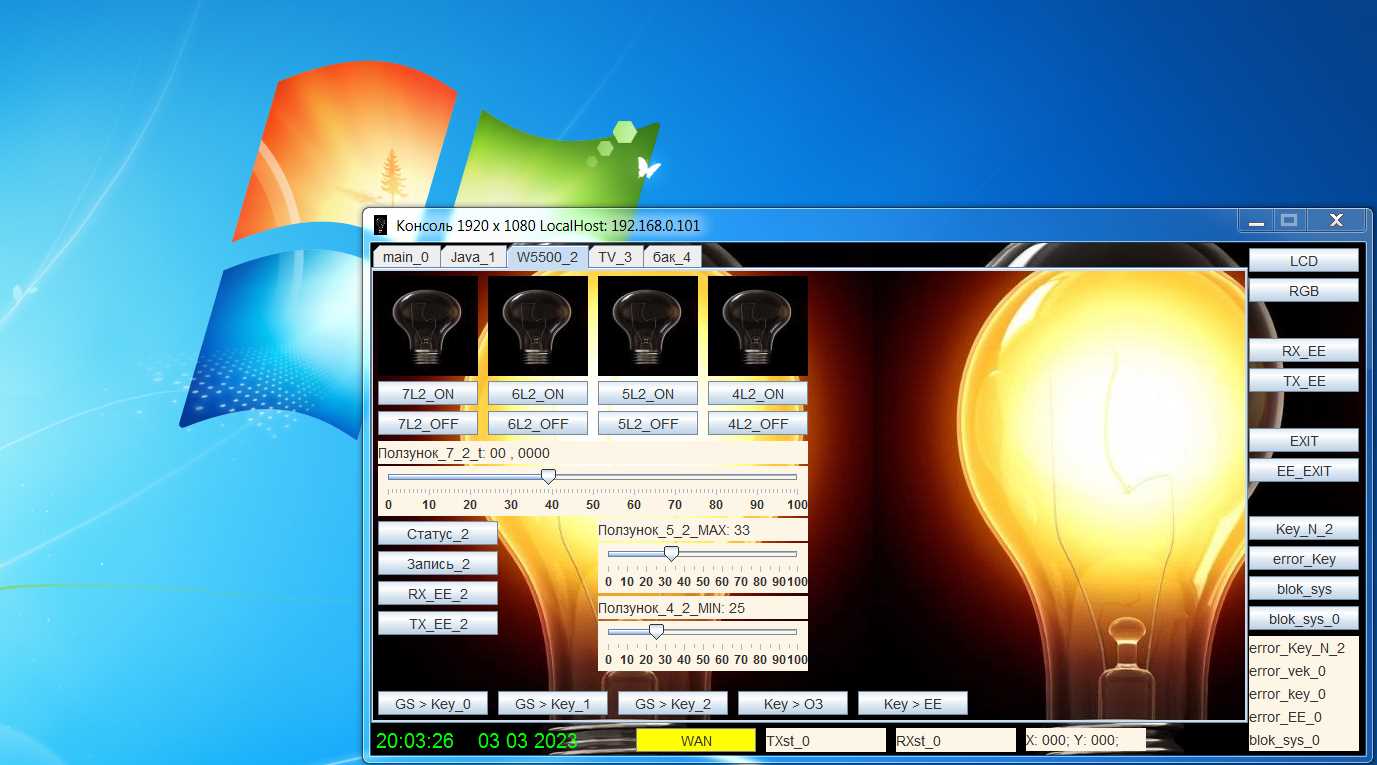The image size is (1377, 765).
Task: Switch on lamp using 4L2_ON button
Action: (757, 394)
